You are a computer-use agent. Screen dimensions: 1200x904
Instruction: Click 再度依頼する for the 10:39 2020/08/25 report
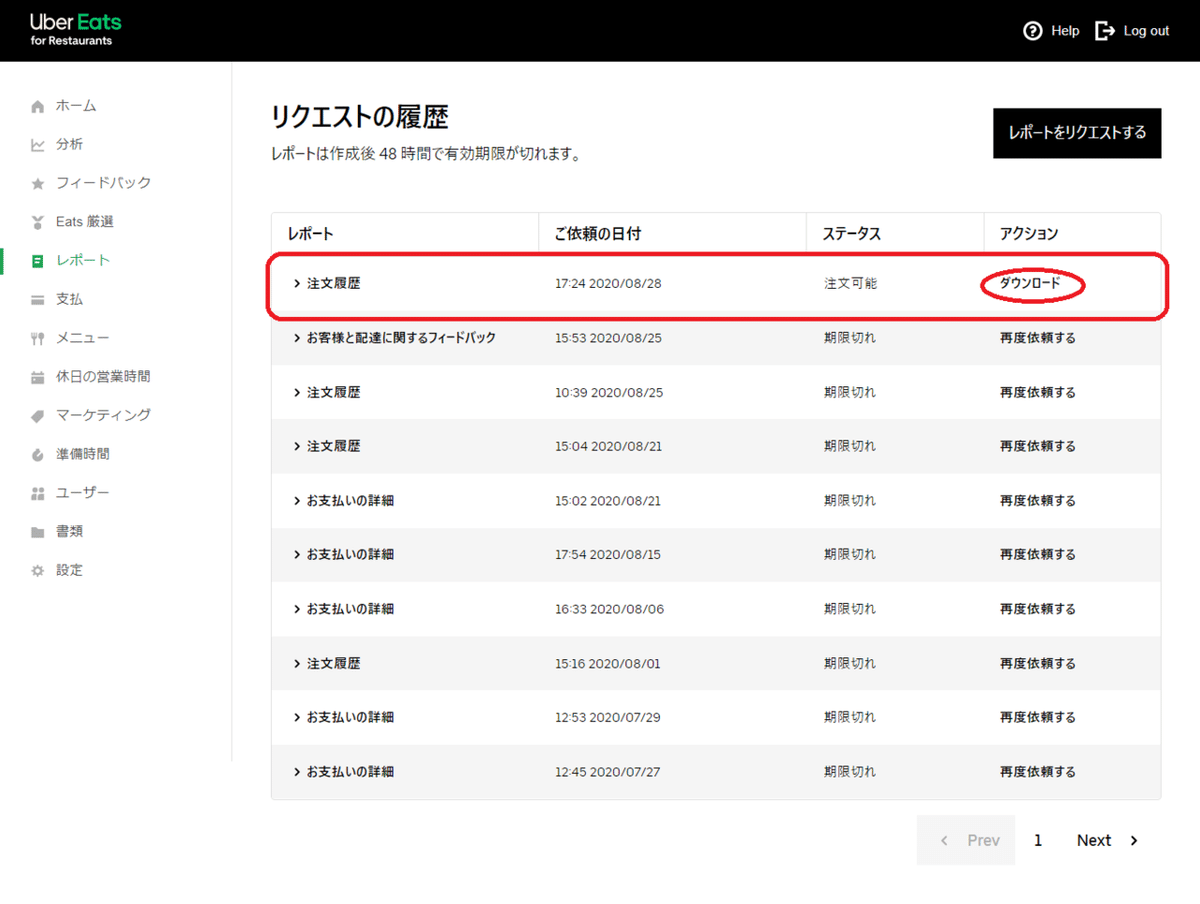1038,392
